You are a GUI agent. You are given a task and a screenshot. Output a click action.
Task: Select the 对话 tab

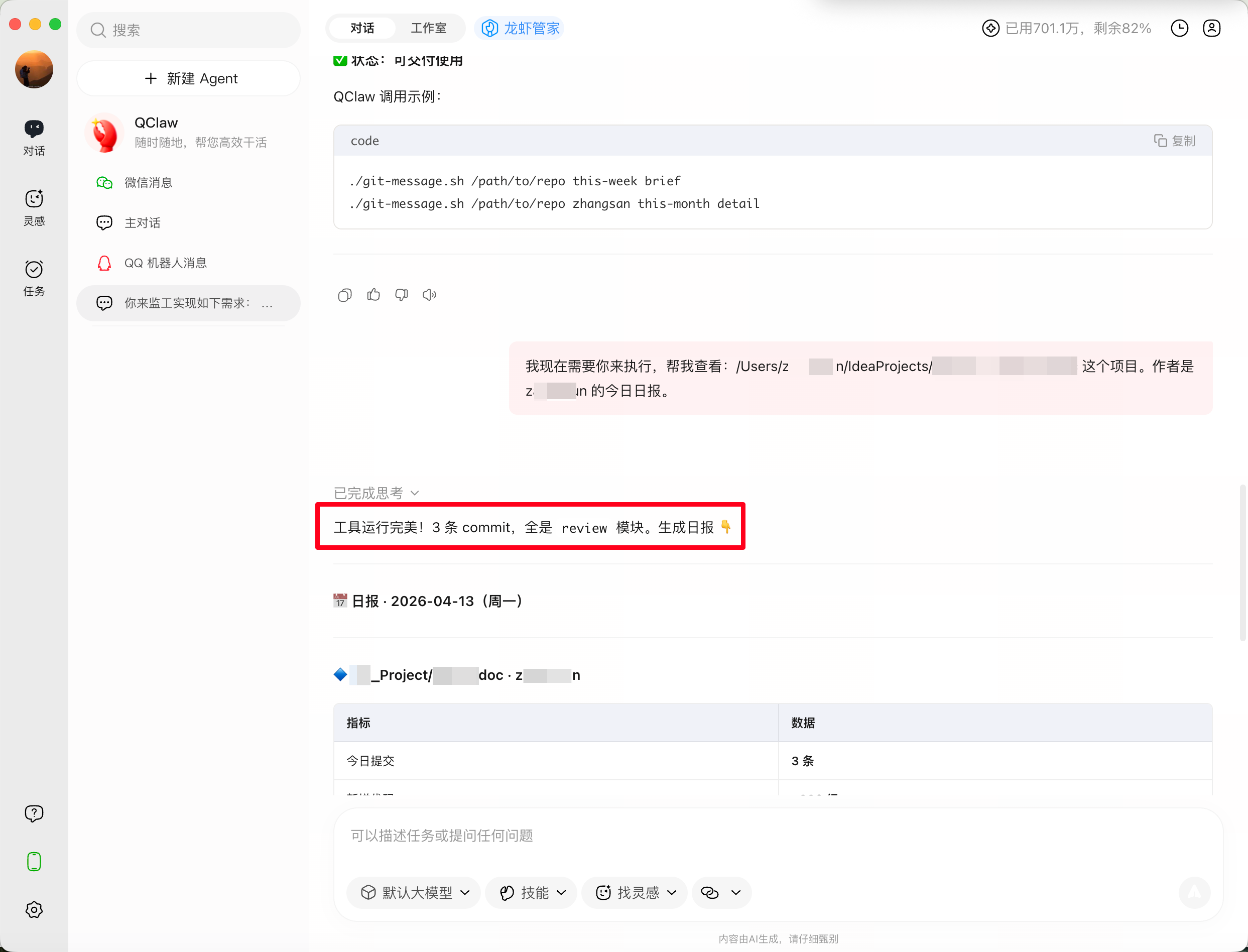(362, 28)
